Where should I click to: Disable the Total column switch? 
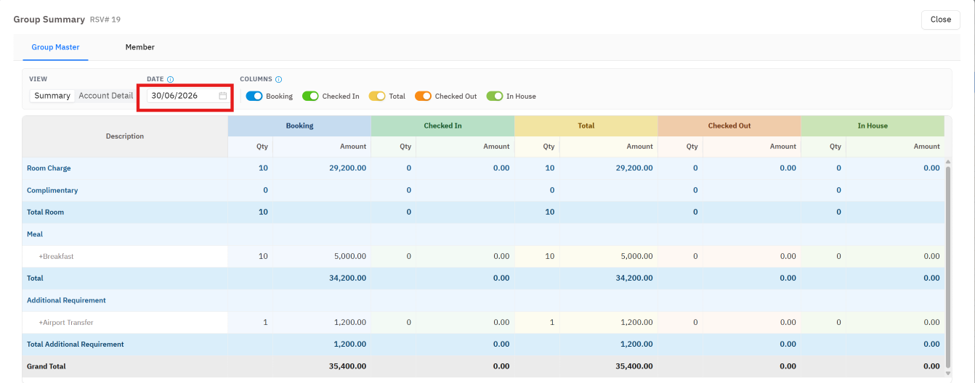(377, 96)
